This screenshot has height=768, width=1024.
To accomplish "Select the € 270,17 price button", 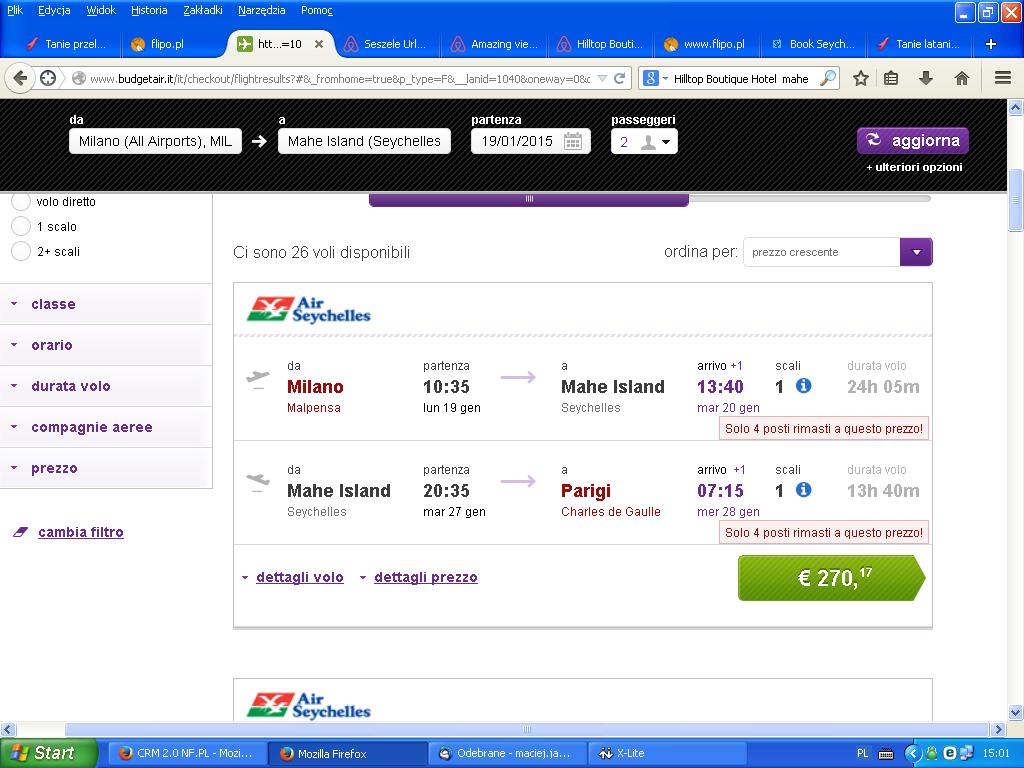I will click(831, 578).
